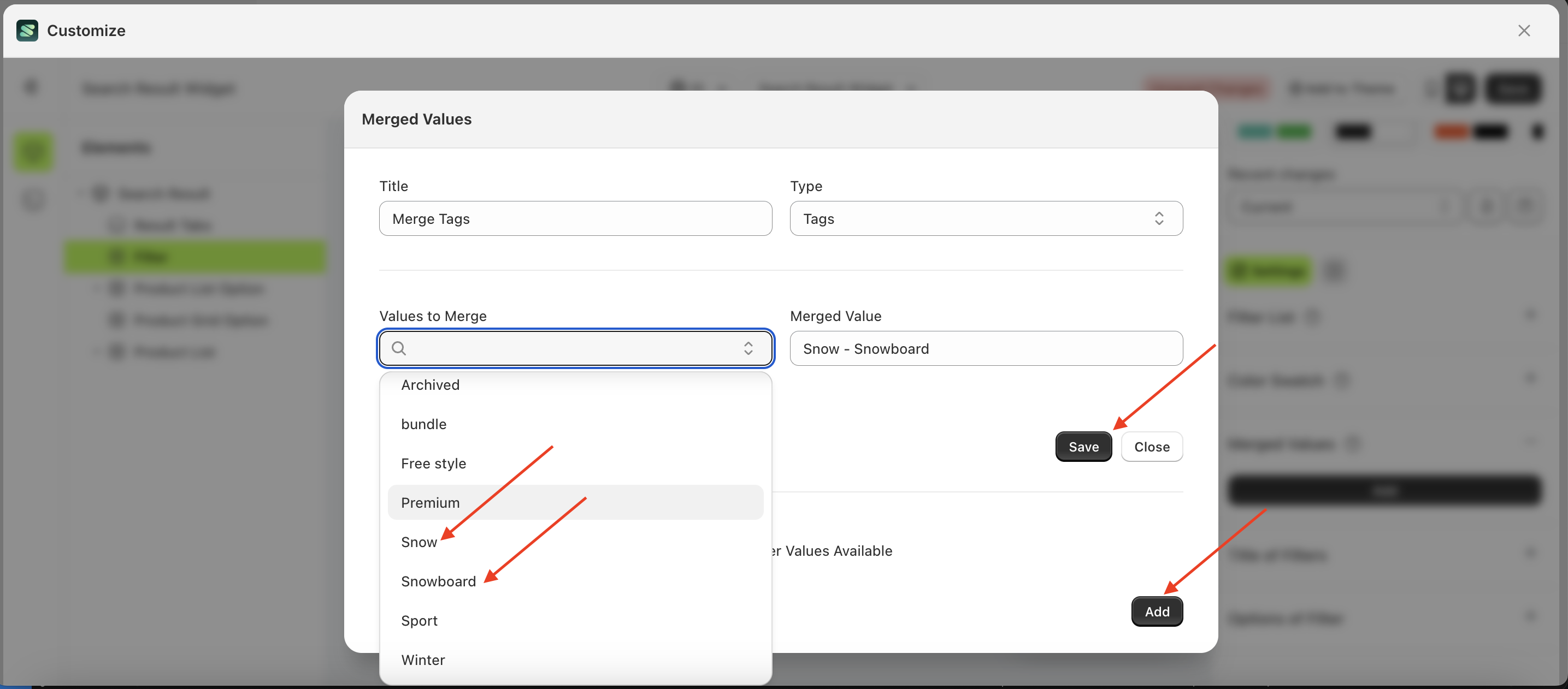The height and width of the screenshot is (689, 1568).
Task: Pick the Premium option in the list
Action: (430, 503)
